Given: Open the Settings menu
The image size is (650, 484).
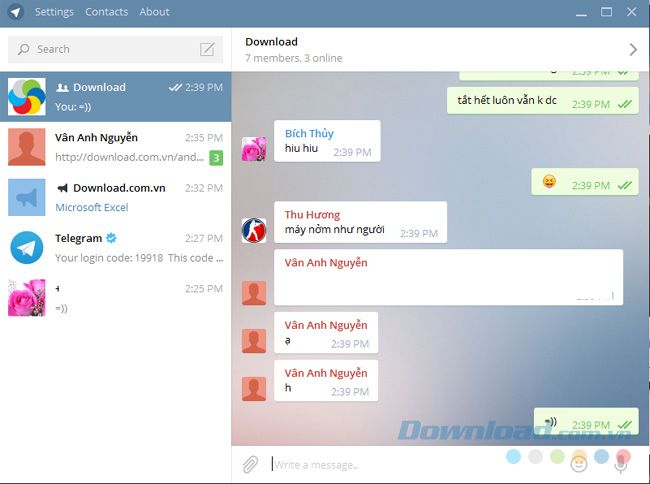Looking at the screenshot, I should click(x=54, y=12).
